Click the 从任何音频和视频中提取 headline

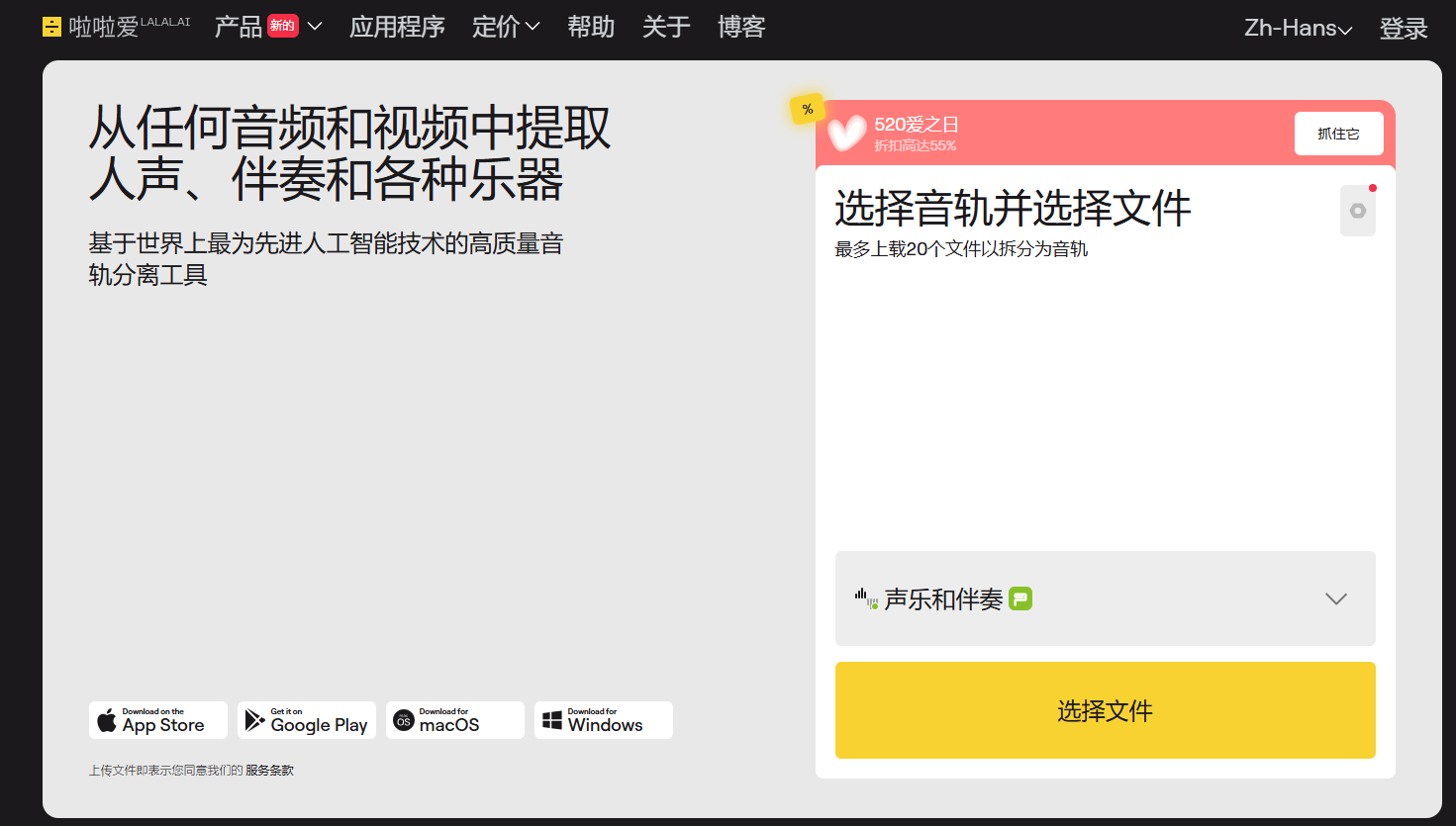click(x=349, y=128)
